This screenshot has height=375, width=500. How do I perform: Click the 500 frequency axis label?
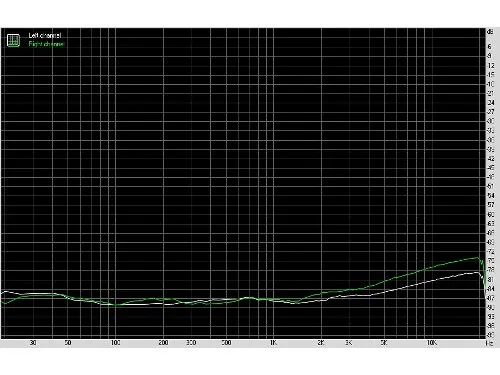[x=226, y=343]
